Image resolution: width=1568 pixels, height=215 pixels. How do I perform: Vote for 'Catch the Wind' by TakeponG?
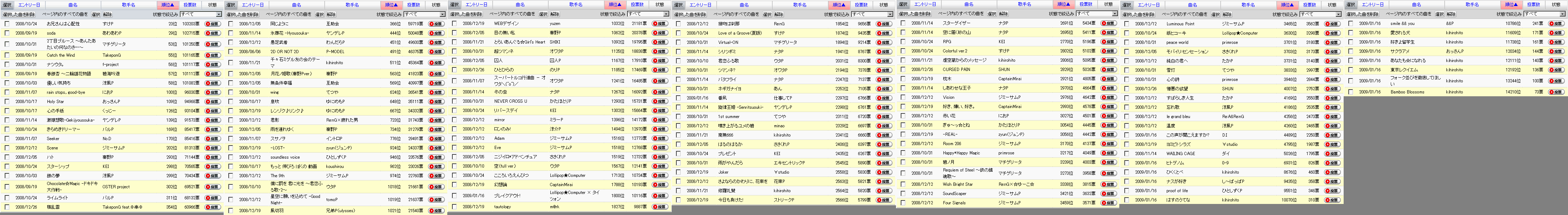pos(213,55)
